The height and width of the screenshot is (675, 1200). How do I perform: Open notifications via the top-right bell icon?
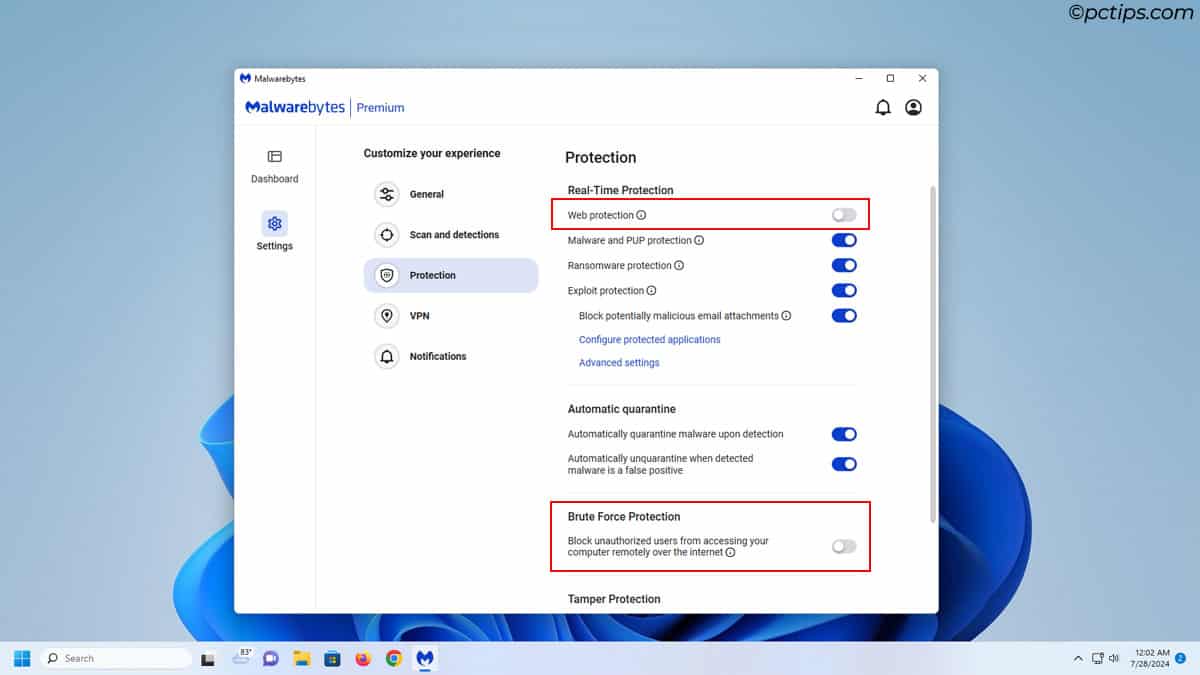pos(883,106)
